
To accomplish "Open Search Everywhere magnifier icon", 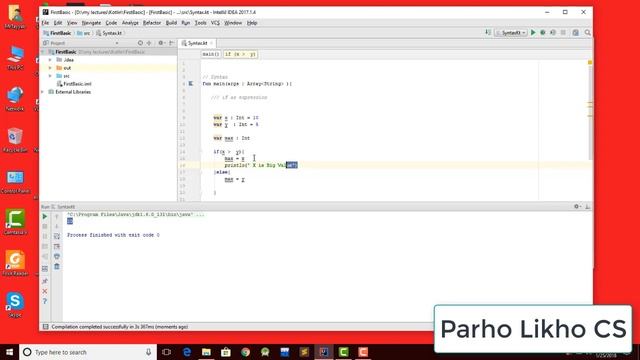I will pyautogui.click(x=588, y=33).
